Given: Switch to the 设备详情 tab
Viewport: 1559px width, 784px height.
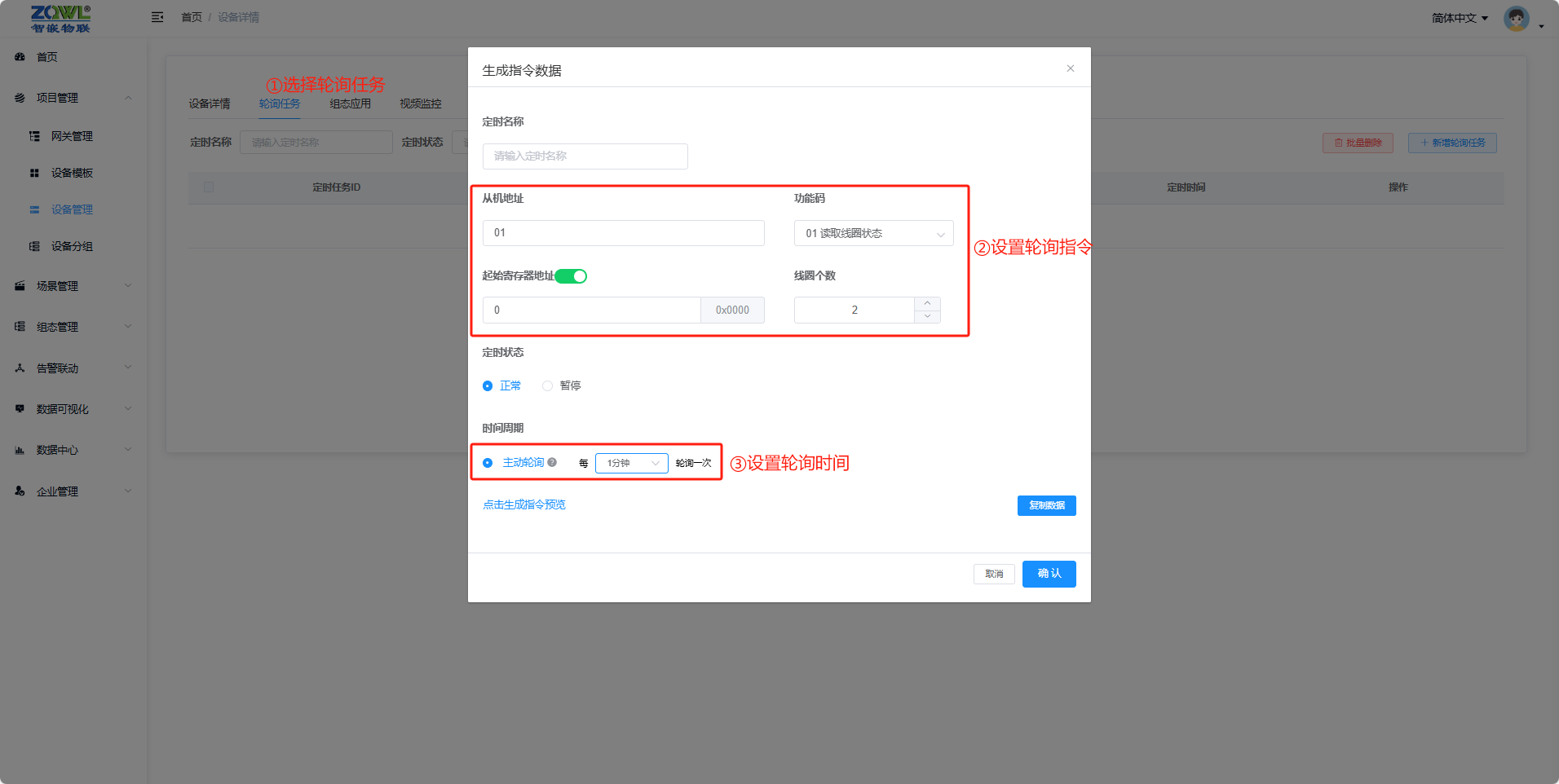Looking at the screenshot, I should click(x=210, y=104).
